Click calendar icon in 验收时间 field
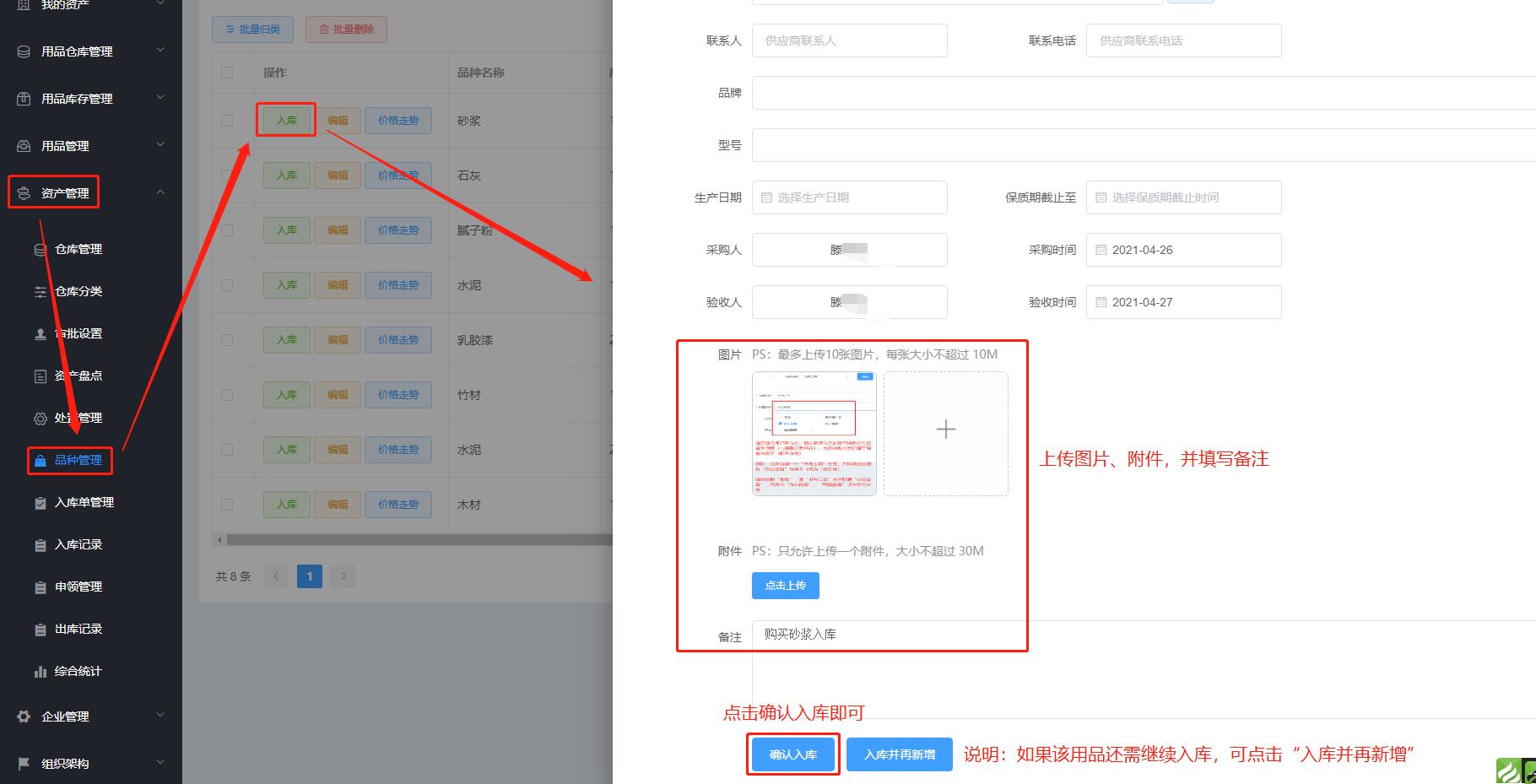Image resolution: width=1536 pixels, height=784 pixels. [1101, 302]
